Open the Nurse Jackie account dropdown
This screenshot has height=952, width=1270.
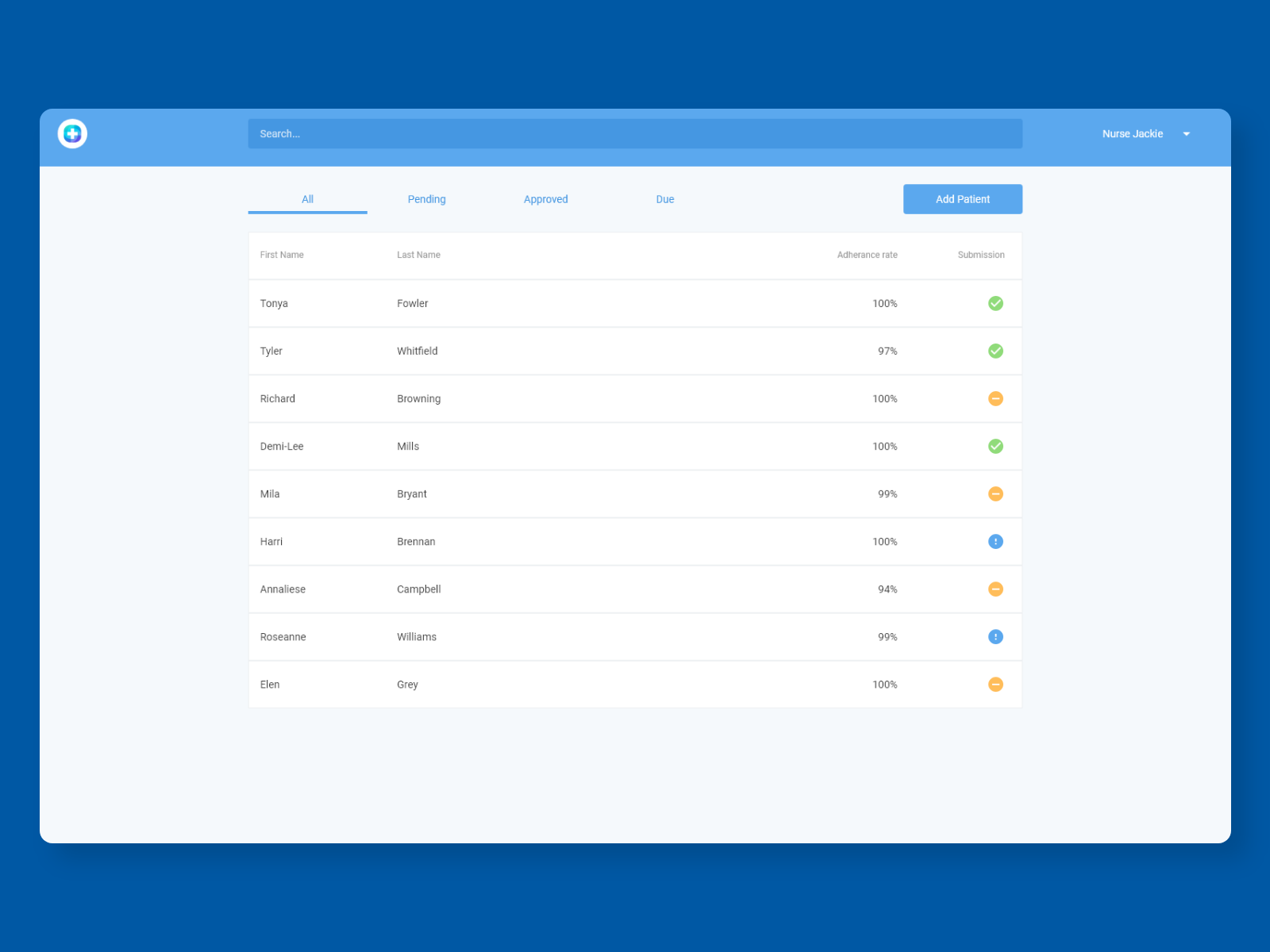tap(1132, 133)
